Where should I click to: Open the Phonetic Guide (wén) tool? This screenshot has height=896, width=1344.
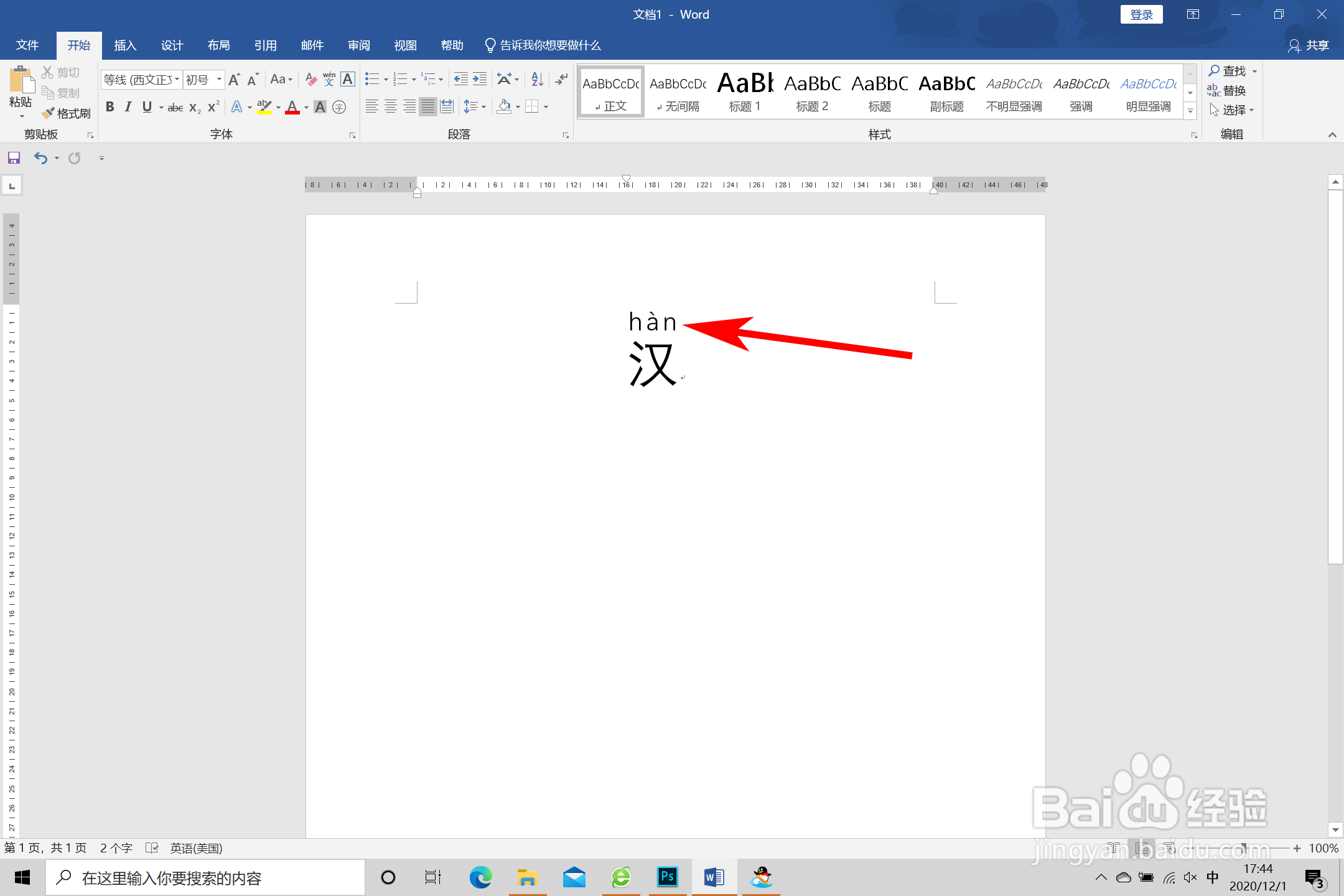[329, 80]
